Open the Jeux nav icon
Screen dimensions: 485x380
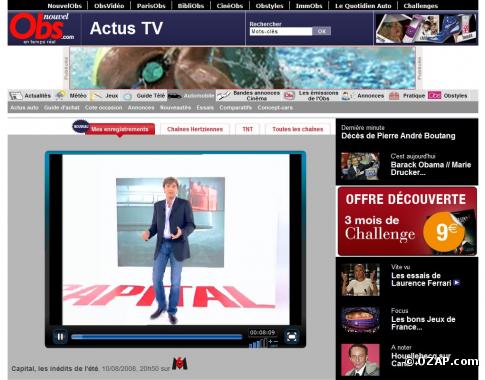coord(97,96)
